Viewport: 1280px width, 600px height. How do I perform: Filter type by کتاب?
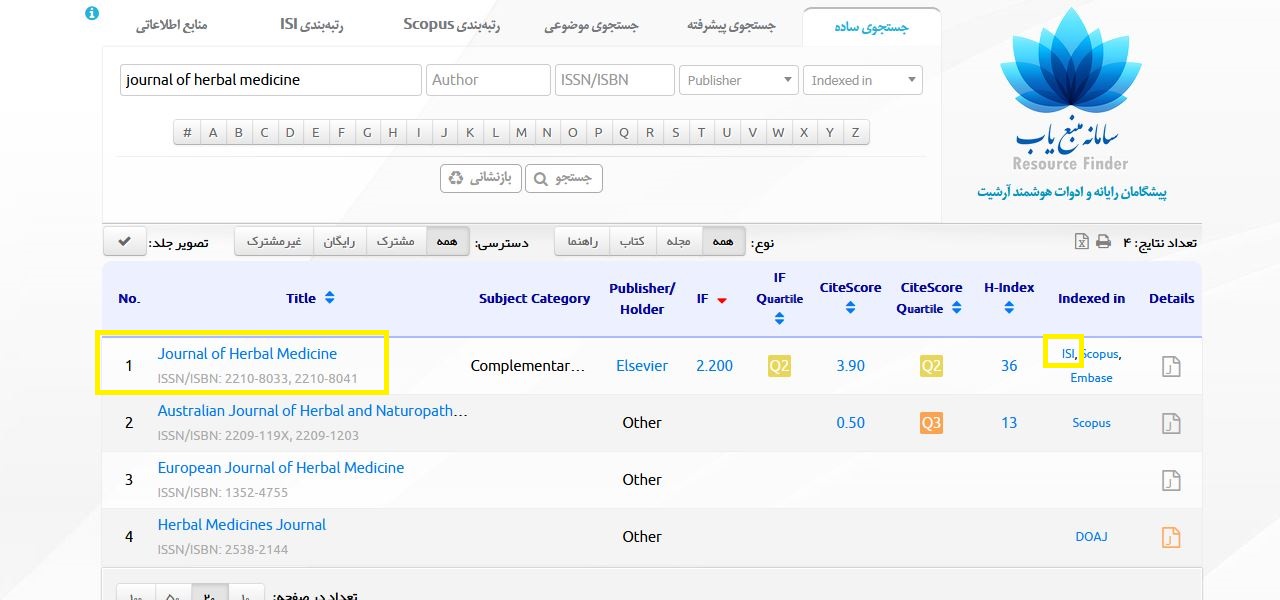(x=632, y=241)
